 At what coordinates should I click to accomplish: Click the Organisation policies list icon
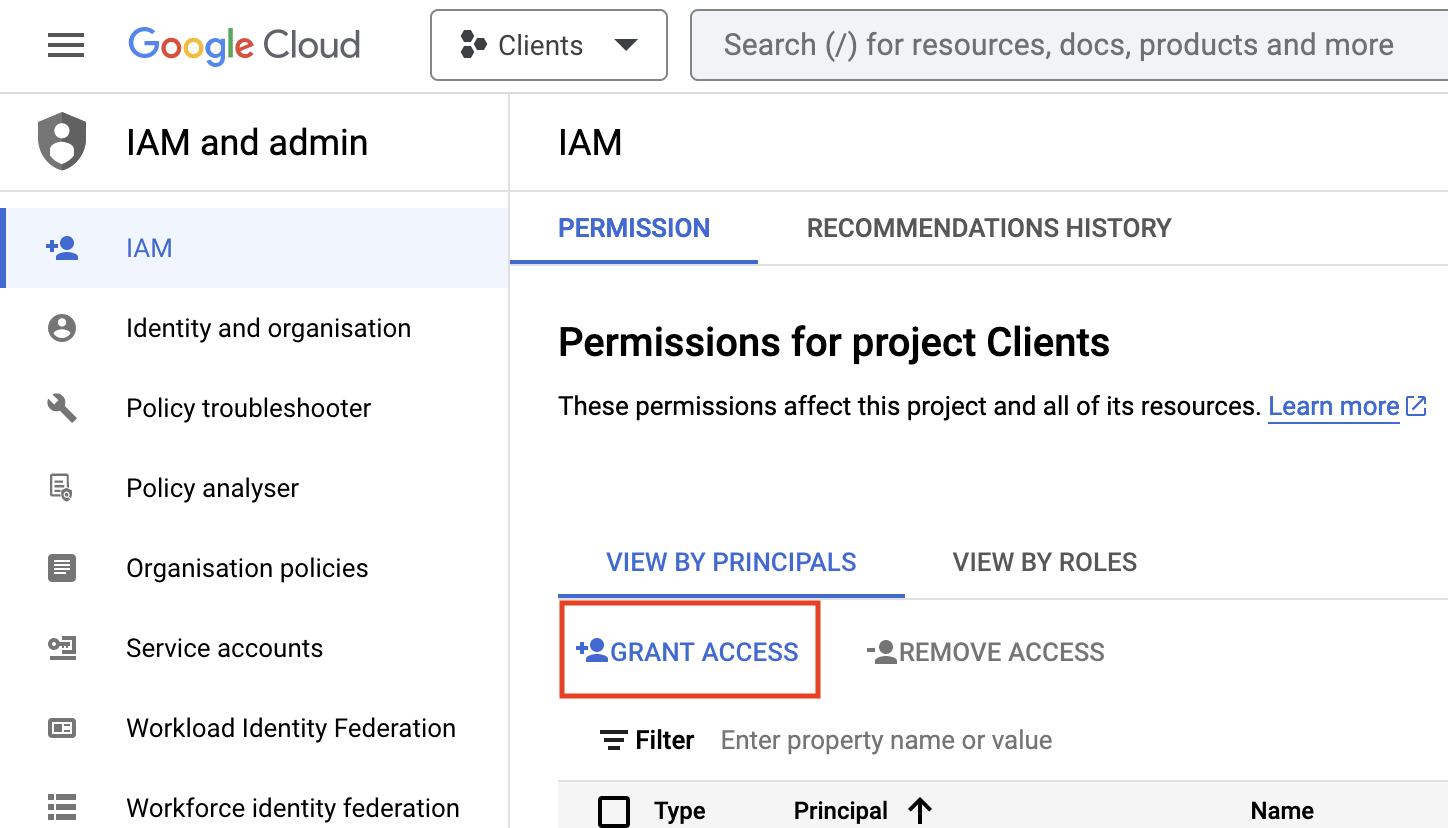tap(62, 568)
